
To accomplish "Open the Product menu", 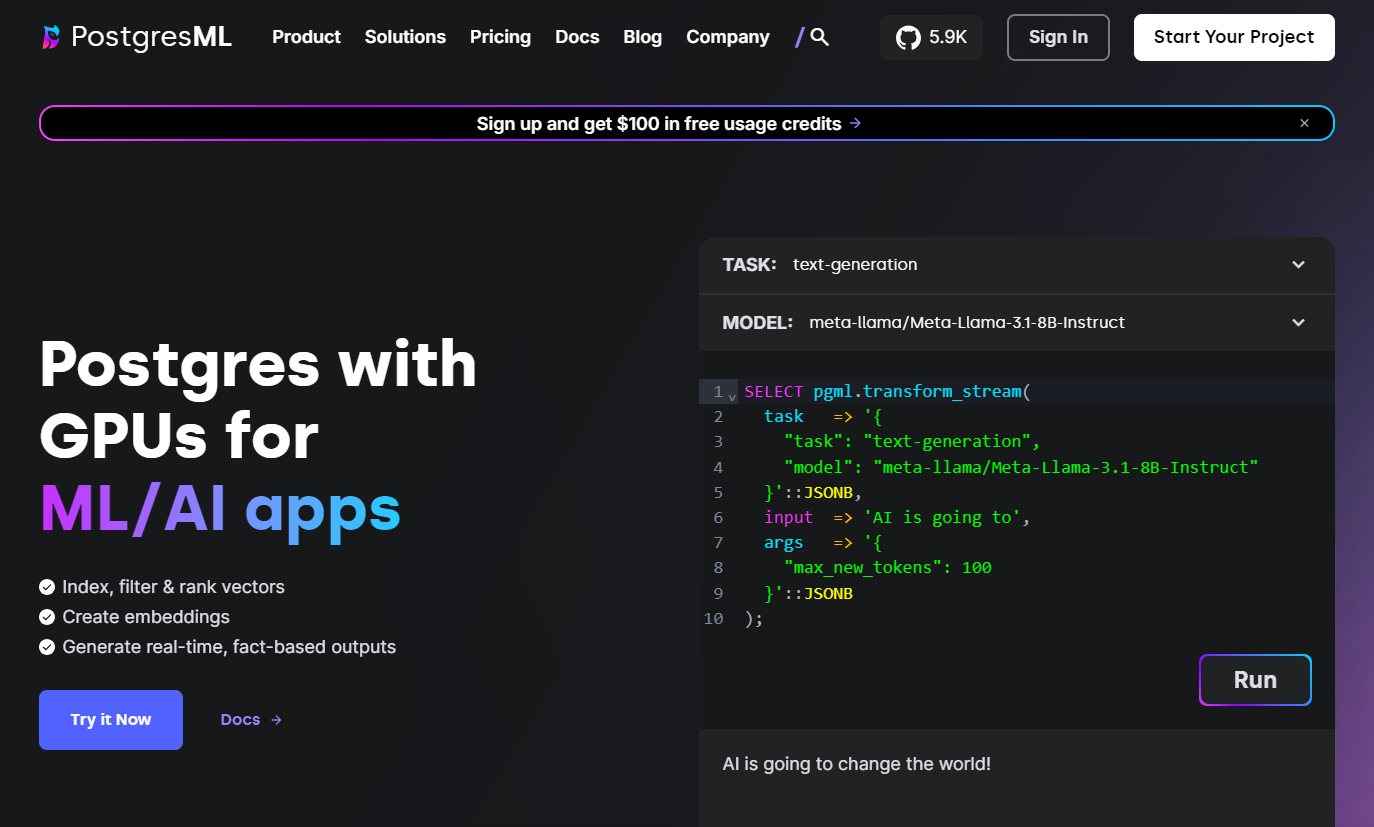I will pos(306,37).
